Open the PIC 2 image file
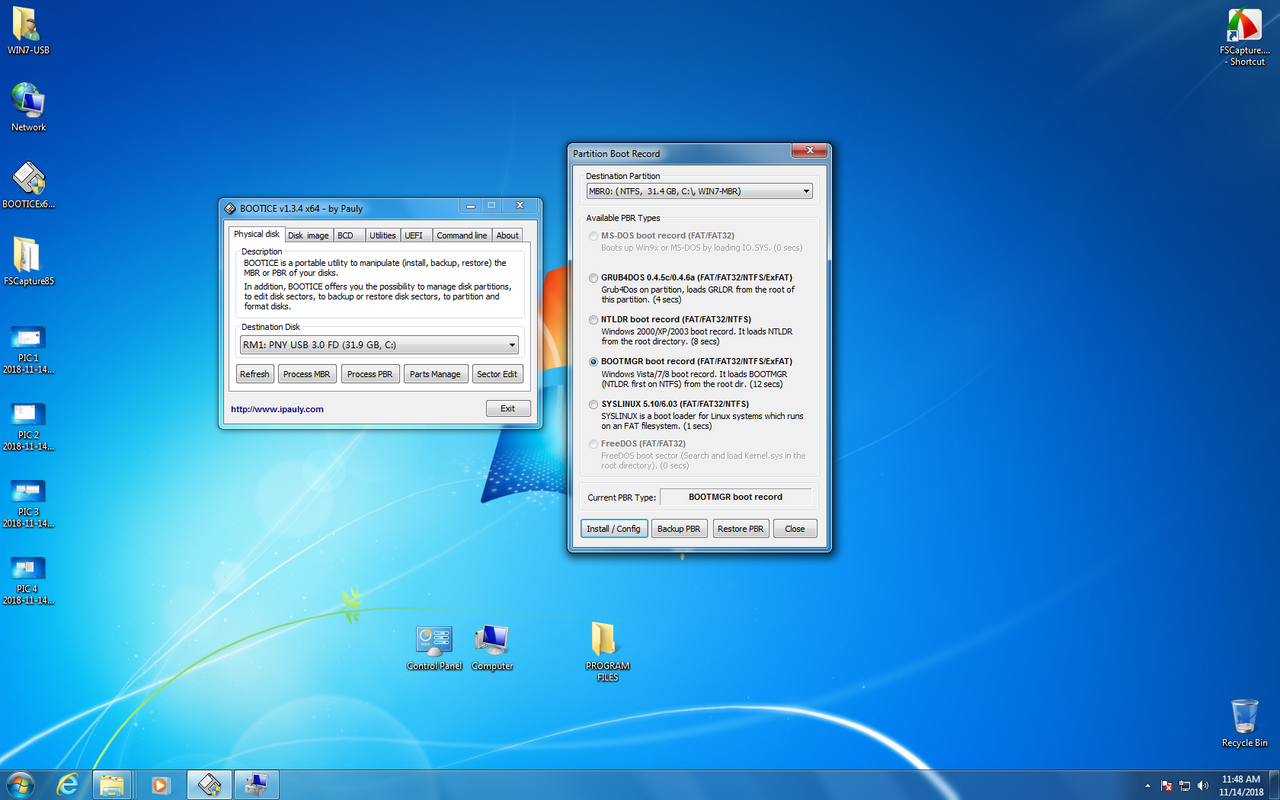This screenshot has height=800, width=1280. 28,427
